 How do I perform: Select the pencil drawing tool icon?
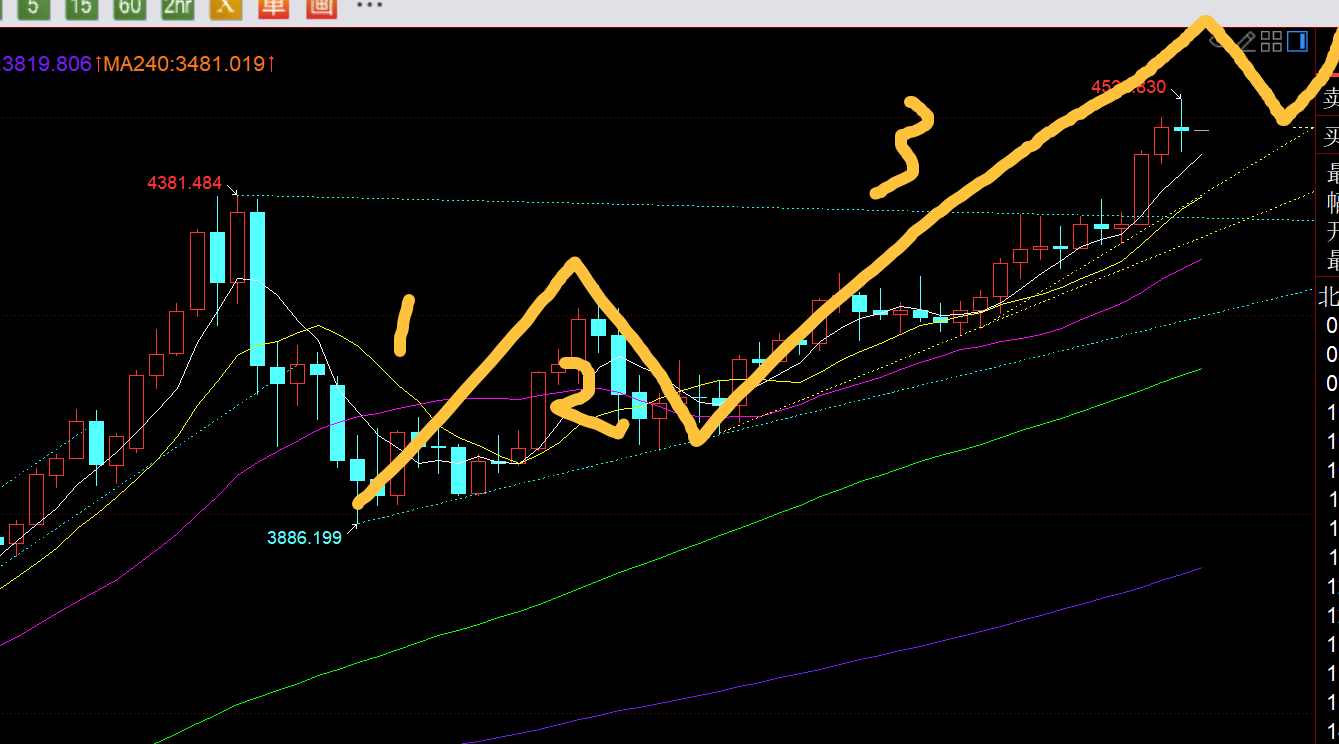(1246, 41)
